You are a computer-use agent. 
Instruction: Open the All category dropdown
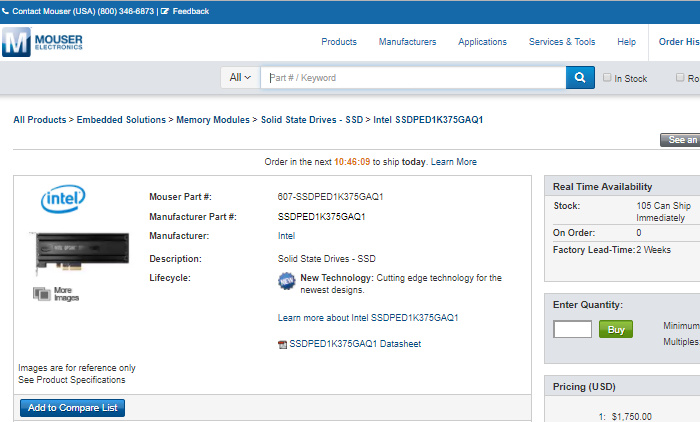click(240, 78)
